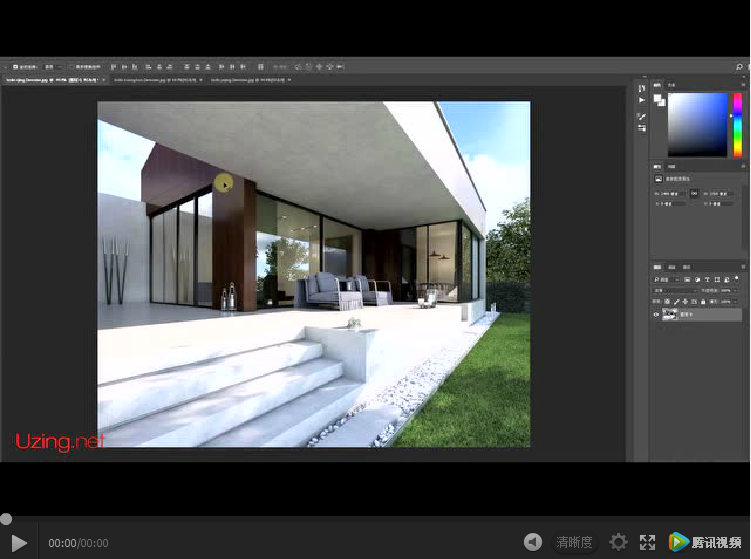Open the Brush settings panel icon
The height and width of the screenshot is (559, 751).
(x=641, y=117)
